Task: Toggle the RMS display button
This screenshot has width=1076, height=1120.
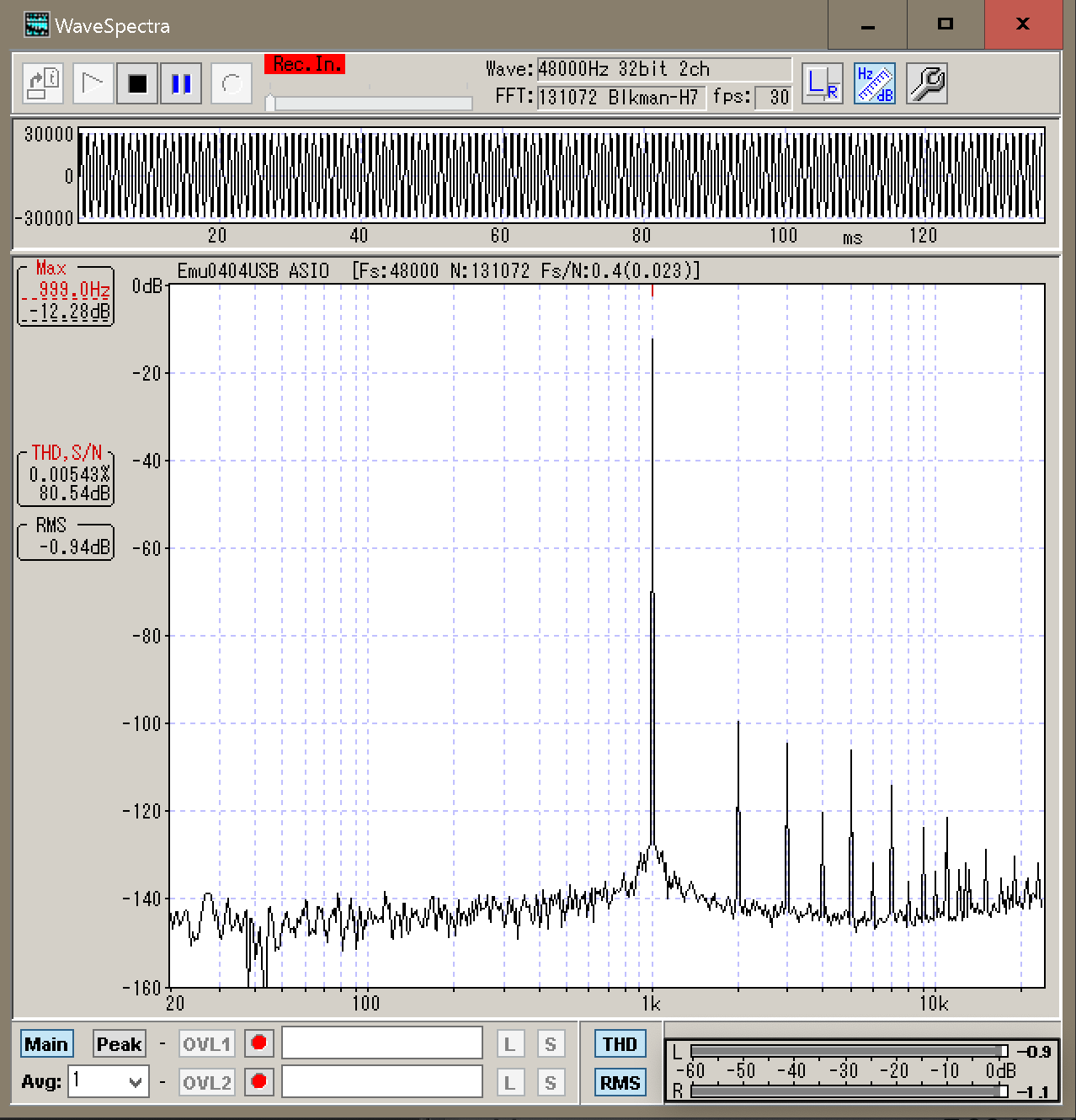Action: click(x=620, y=1083)
